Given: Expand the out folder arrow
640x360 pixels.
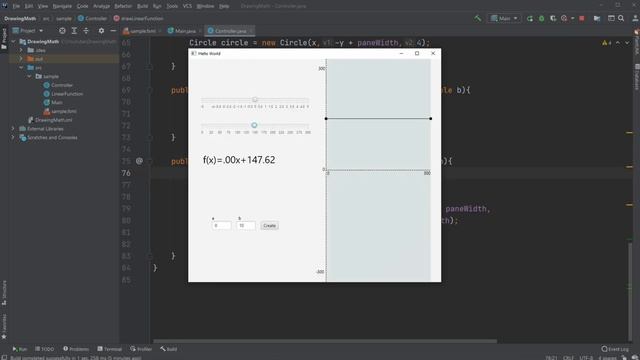Looking at the screenshot, I should click(21, 59).
